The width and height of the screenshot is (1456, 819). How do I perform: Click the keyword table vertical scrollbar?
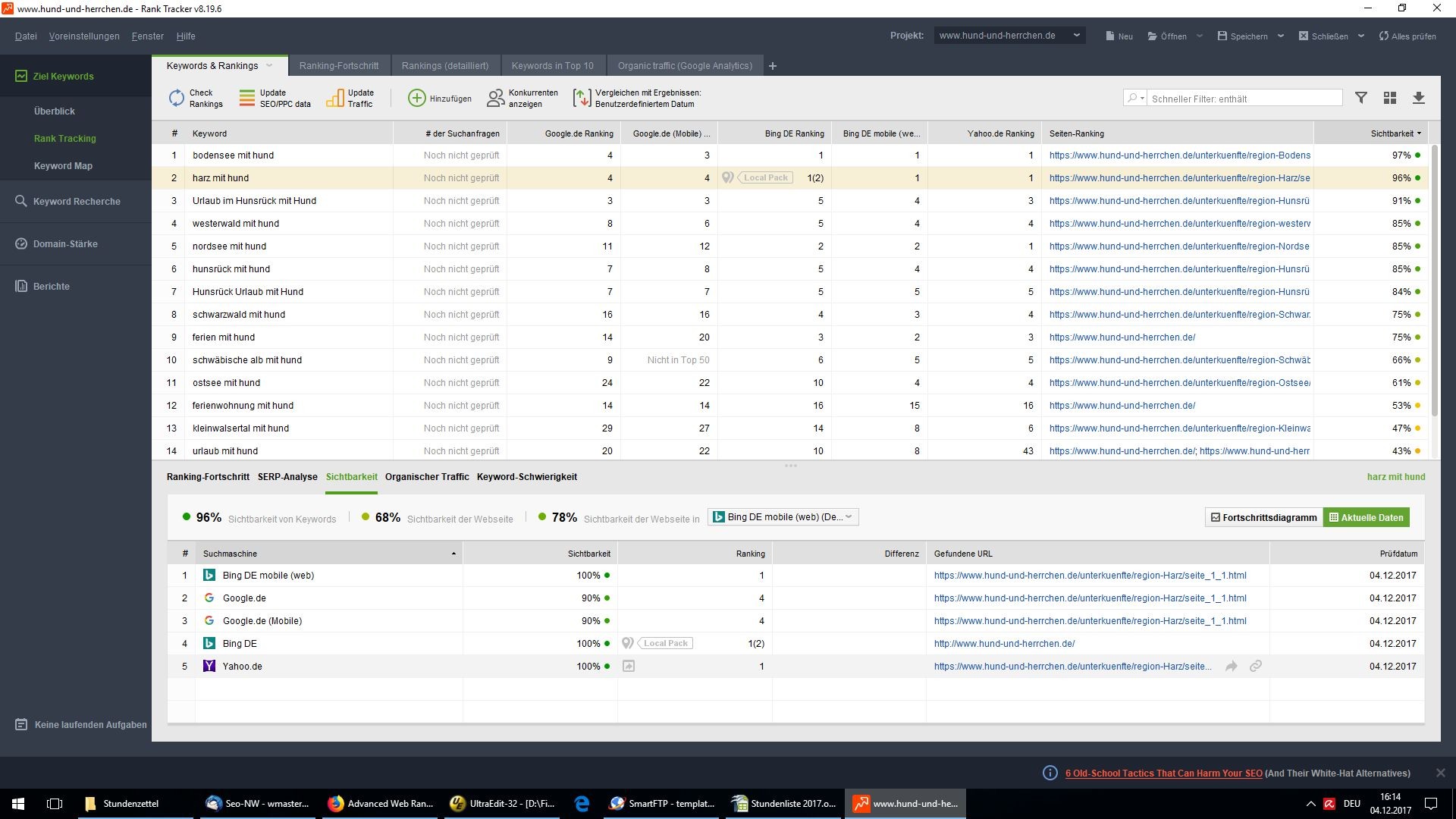click(1434, 281)
